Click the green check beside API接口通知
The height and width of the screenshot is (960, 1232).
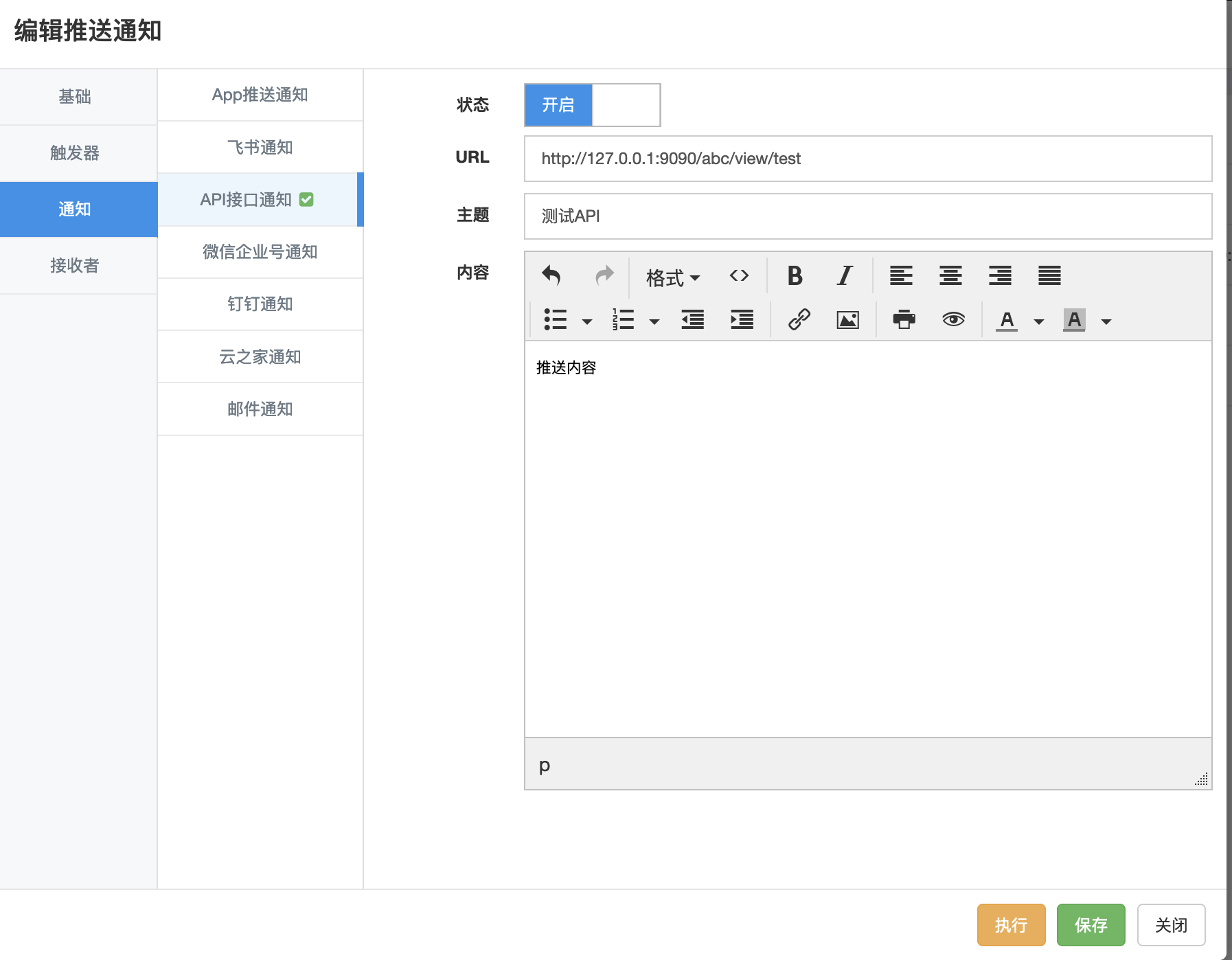coord(307,200)
